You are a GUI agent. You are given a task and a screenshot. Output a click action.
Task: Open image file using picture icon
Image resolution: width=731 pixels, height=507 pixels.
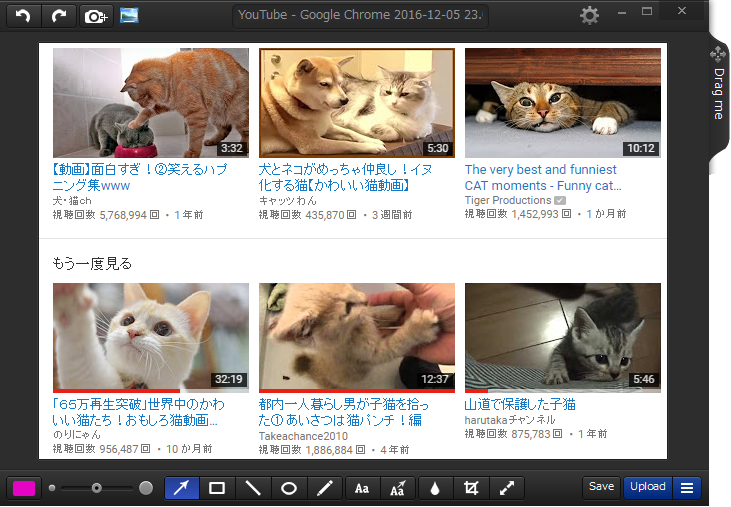click(129, 16)
